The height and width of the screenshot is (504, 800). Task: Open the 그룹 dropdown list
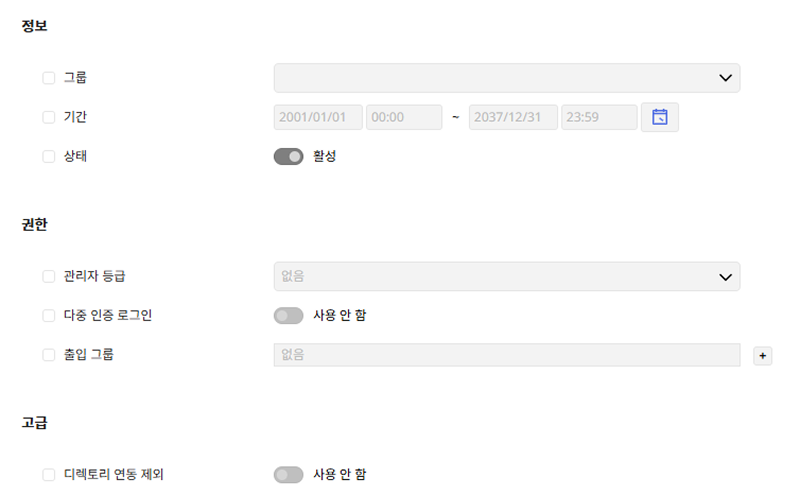pyautogui.click(x=506, y=78)
